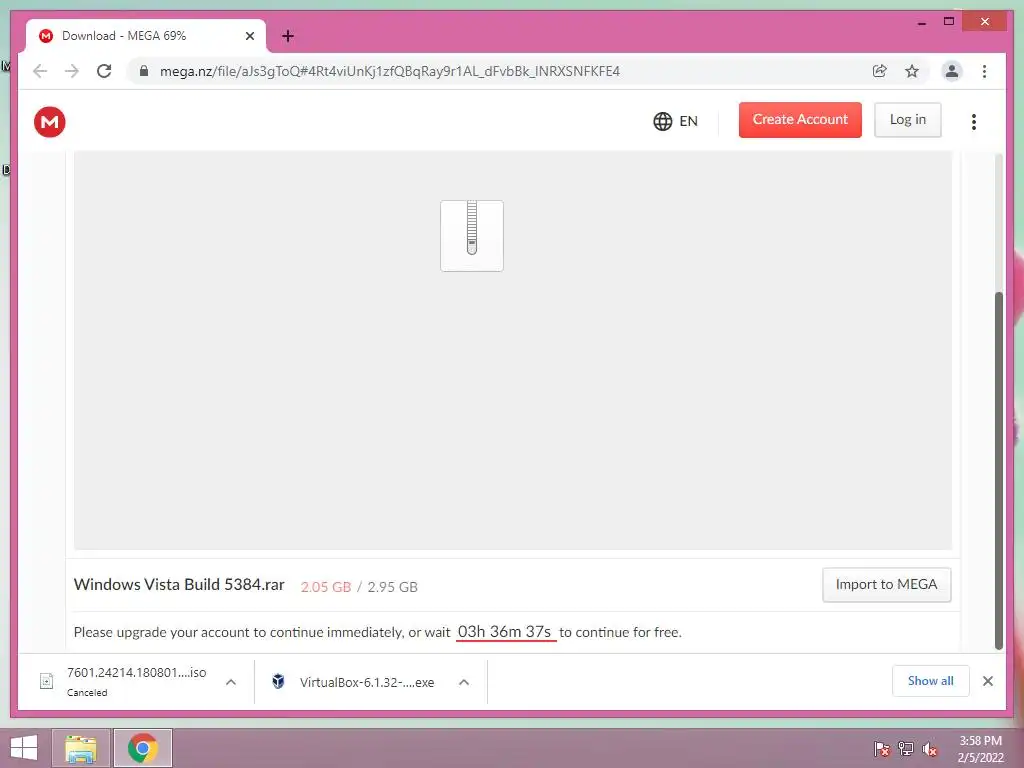1024x768 pixels.
Task: Minimize the Chrome window
Action: [x=922, y=22]
